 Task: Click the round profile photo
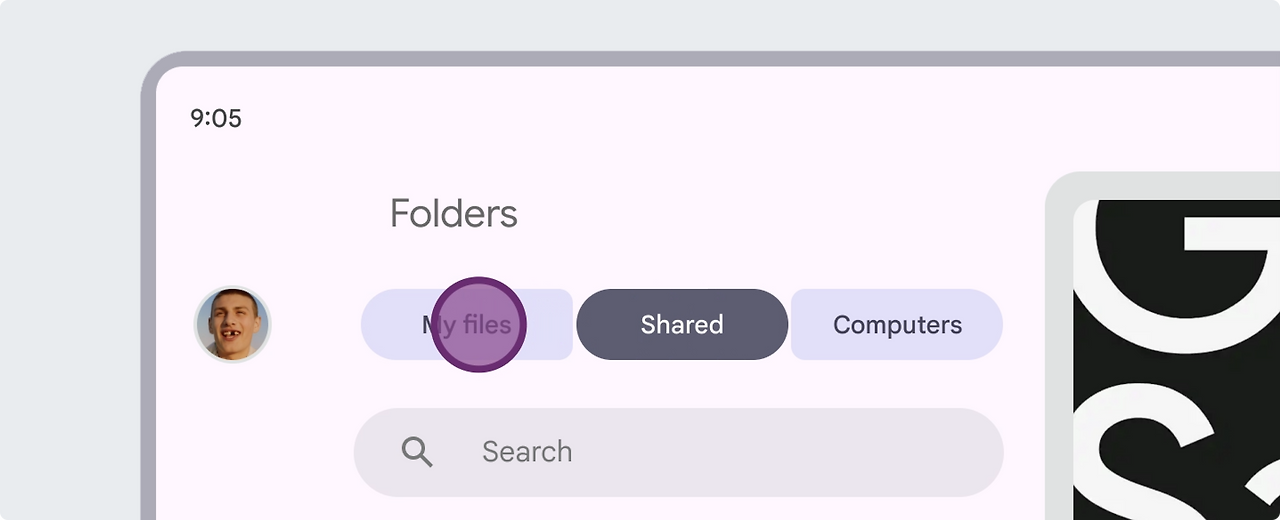(x=232, y=324)
